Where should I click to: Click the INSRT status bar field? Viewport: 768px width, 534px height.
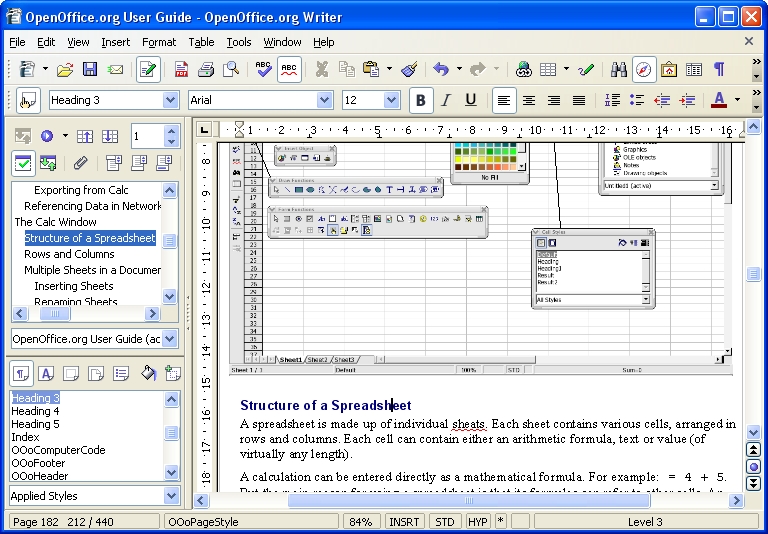click(404, 522)
